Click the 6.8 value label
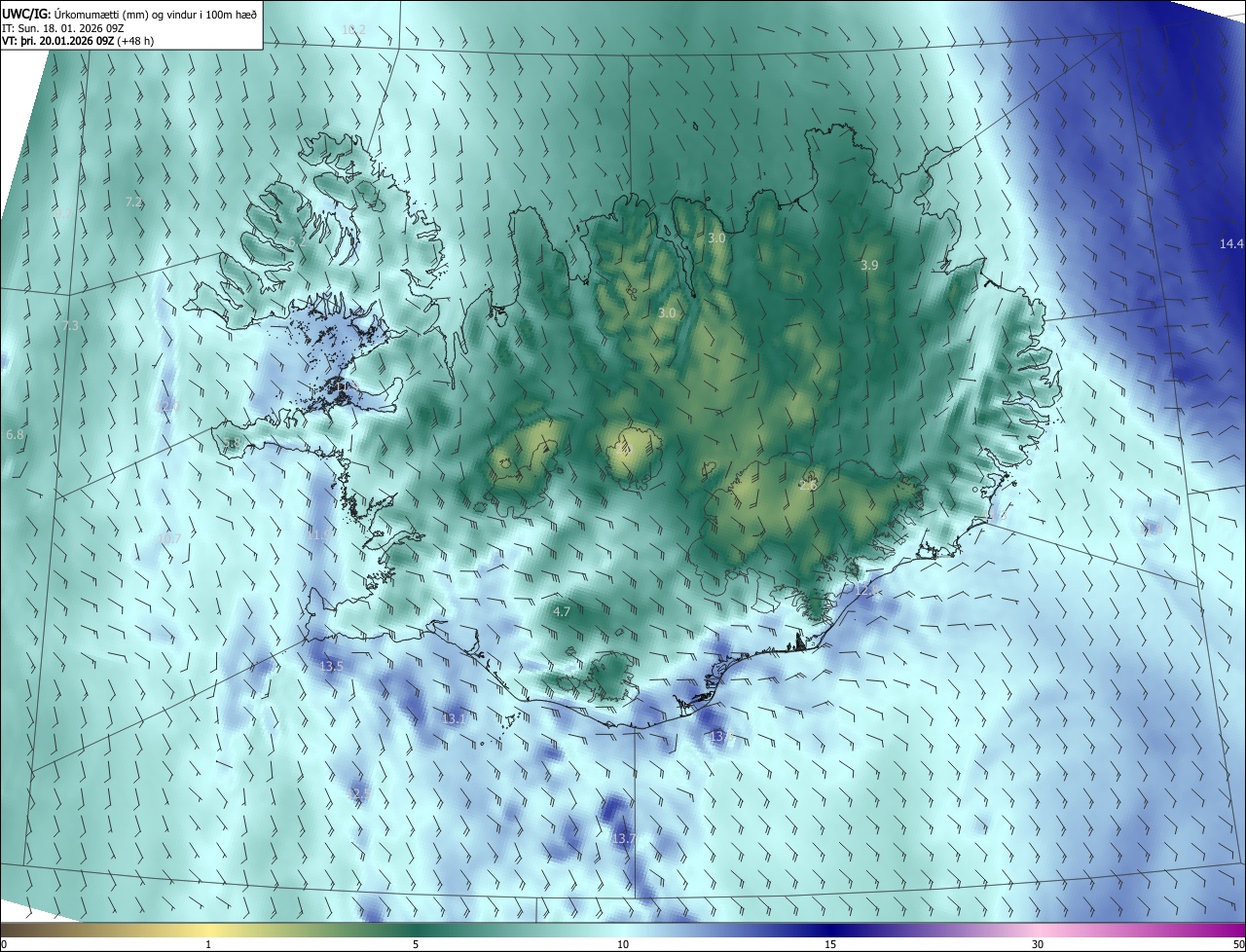Screen dimensions: 1246x952 point(15,434)
